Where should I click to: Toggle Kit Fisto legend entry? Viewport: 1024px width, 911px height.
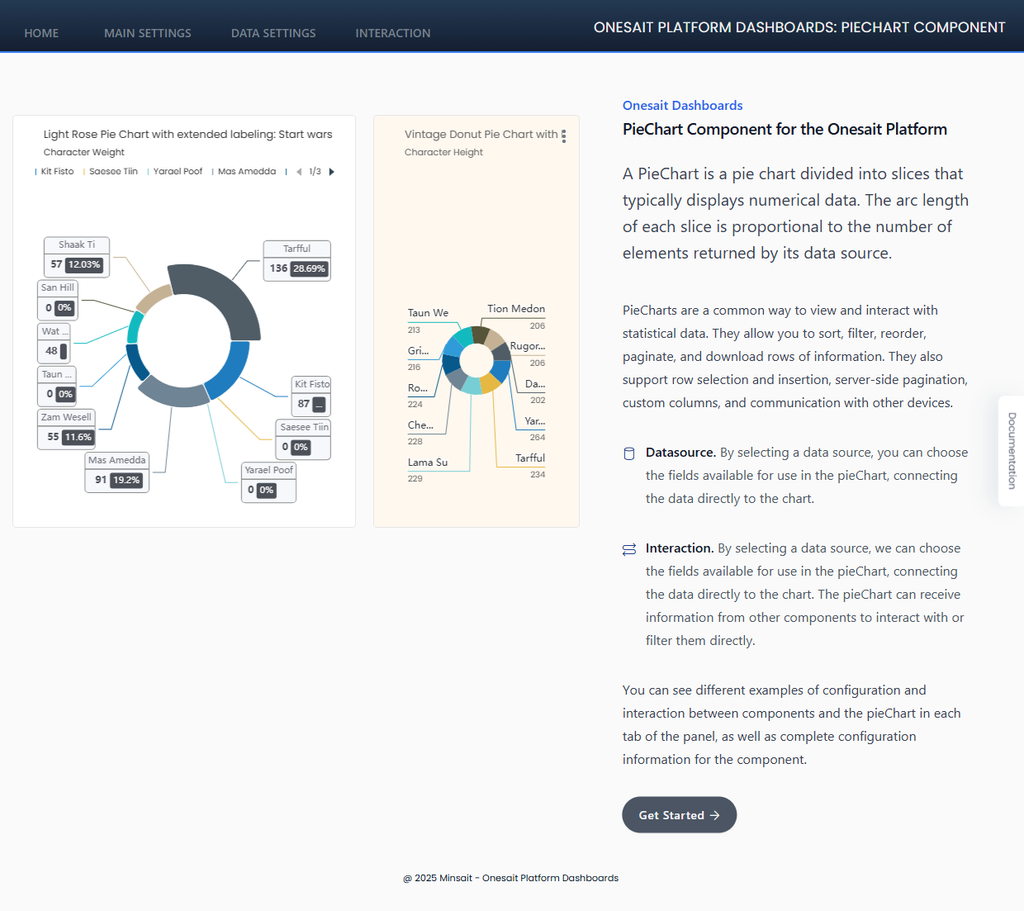click(x=56, y=172)
